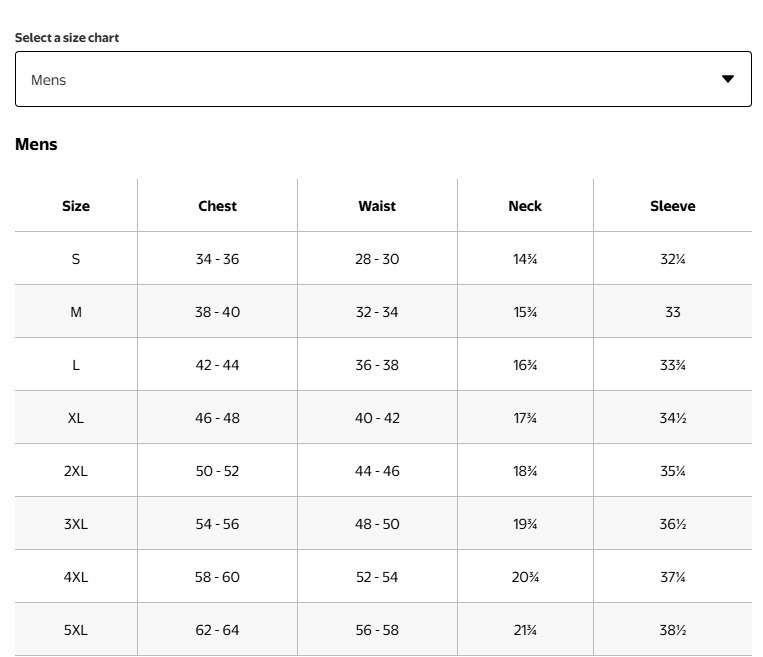Image resolution: width=763 pixels, height=657 pixels.
Task: Click the Waist column header
Action: click(377, 206)
